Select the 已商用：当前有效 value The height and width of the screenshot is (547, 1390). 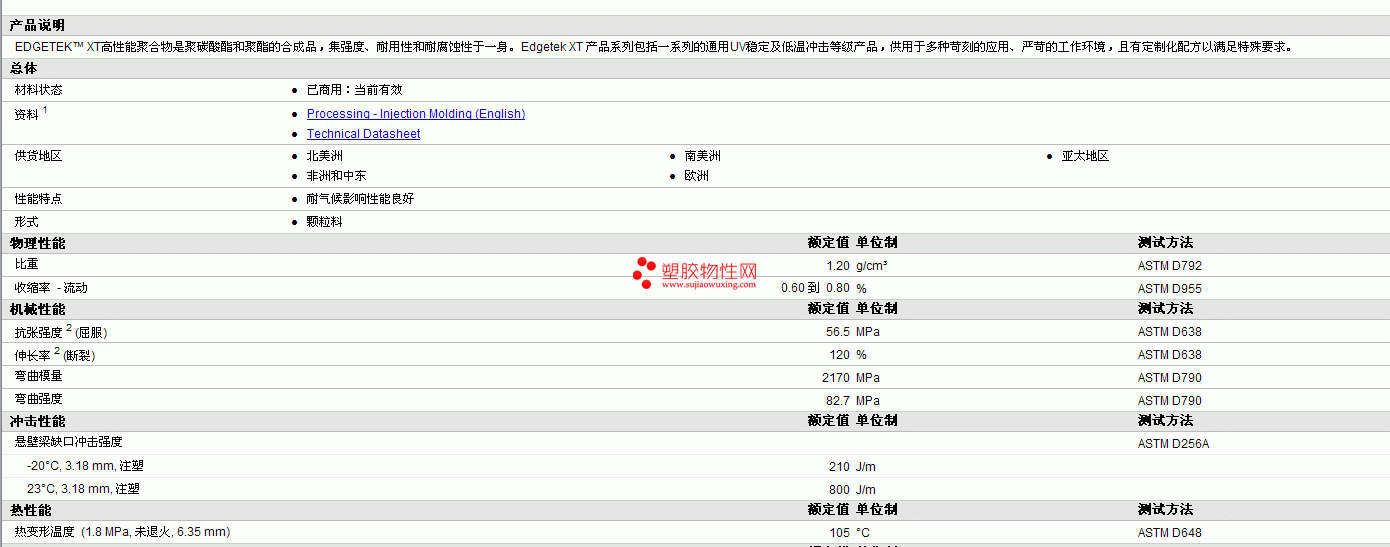[354, 90]
